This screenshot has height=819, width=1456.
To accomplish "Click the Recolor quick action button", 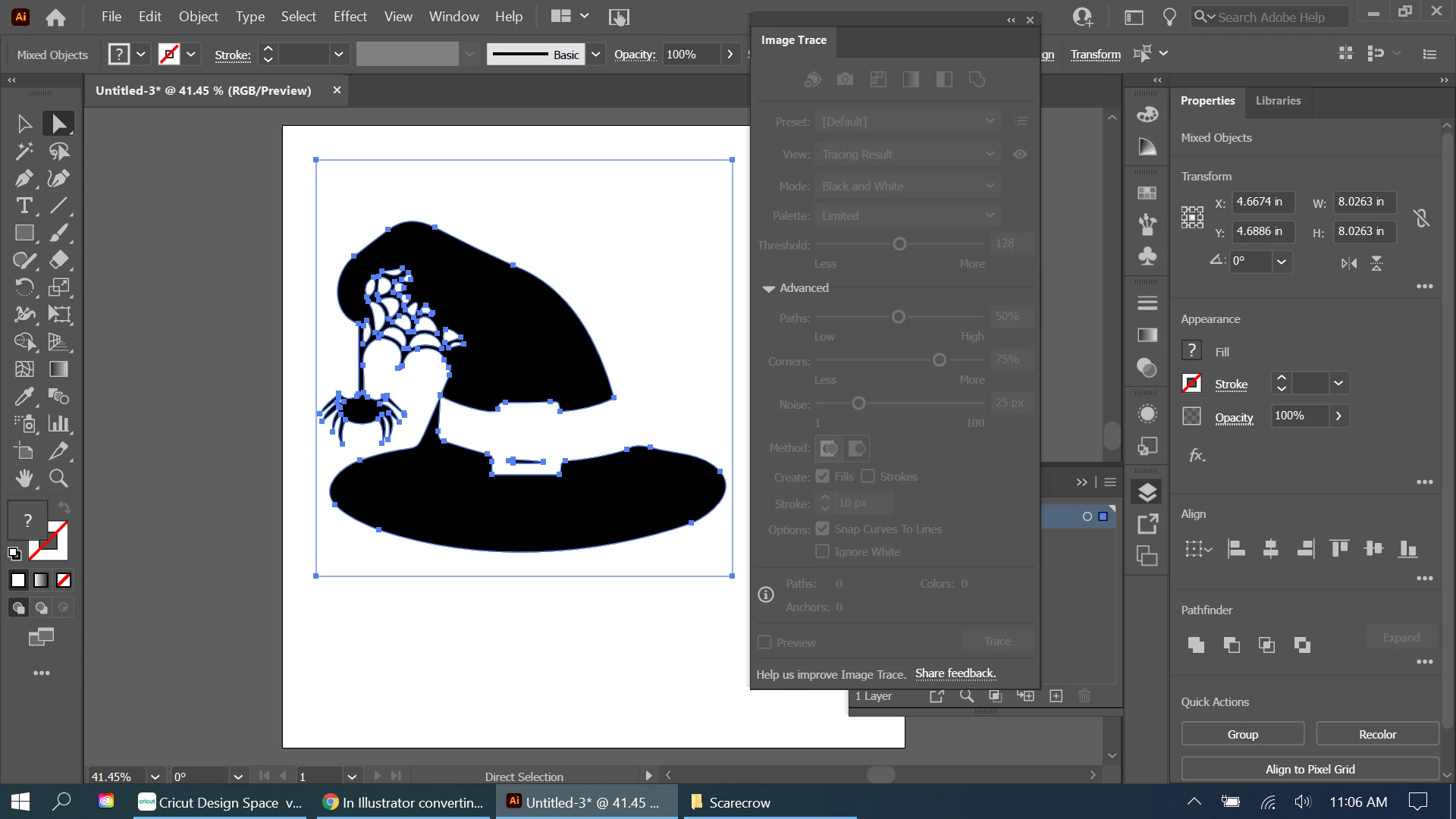I will pyautogui.click(x=1377, y=734).
